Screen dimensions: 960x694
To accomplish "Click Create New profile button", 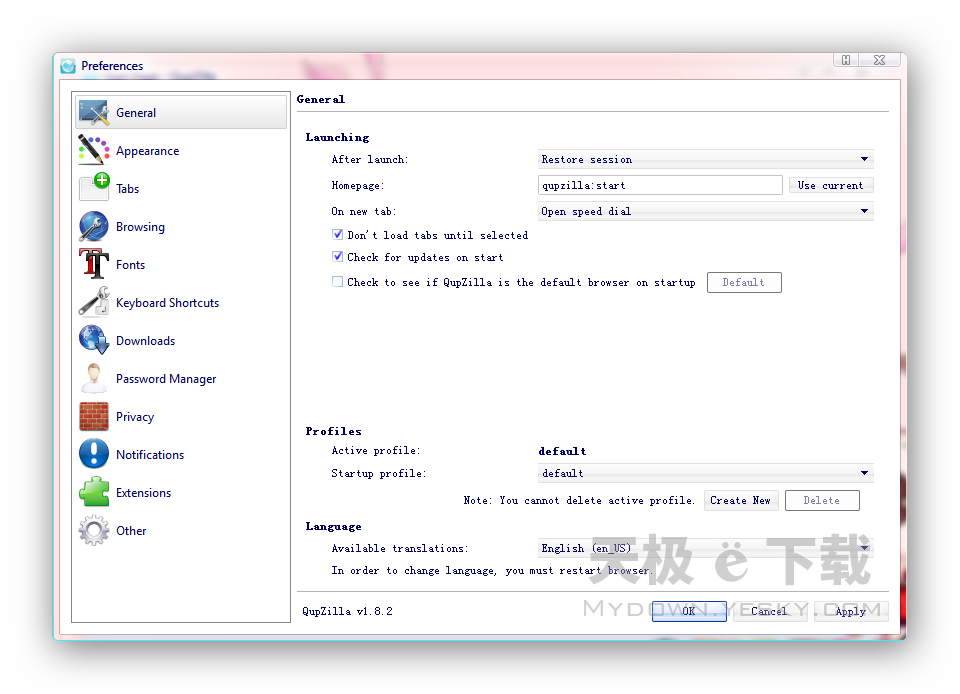I will (x=741, y=500).
